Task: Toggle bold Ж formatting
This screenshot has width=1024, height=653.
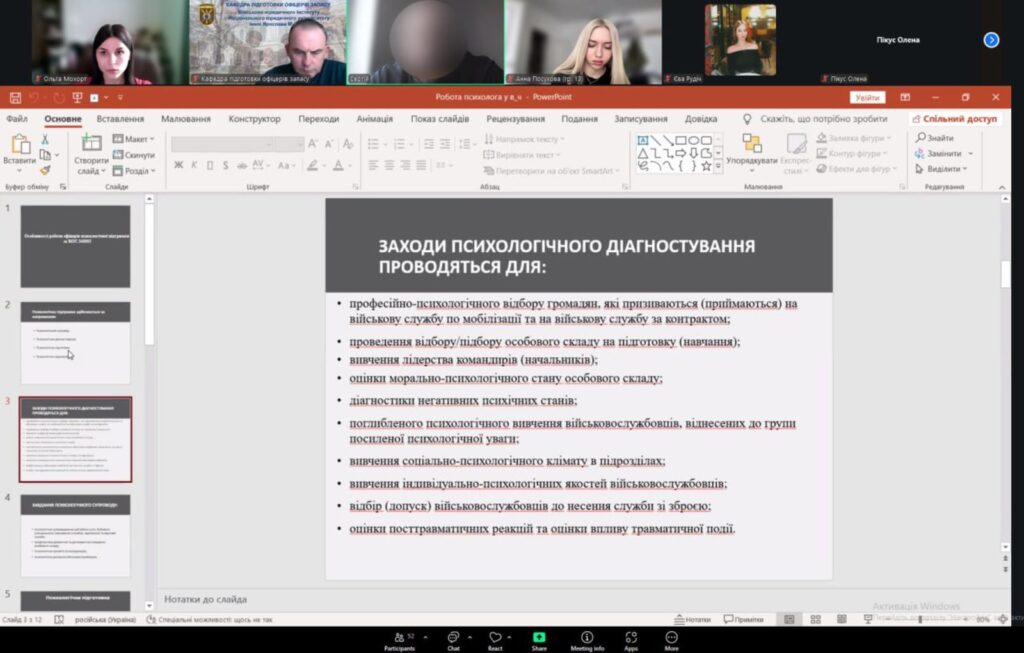Action: (179, 165)
